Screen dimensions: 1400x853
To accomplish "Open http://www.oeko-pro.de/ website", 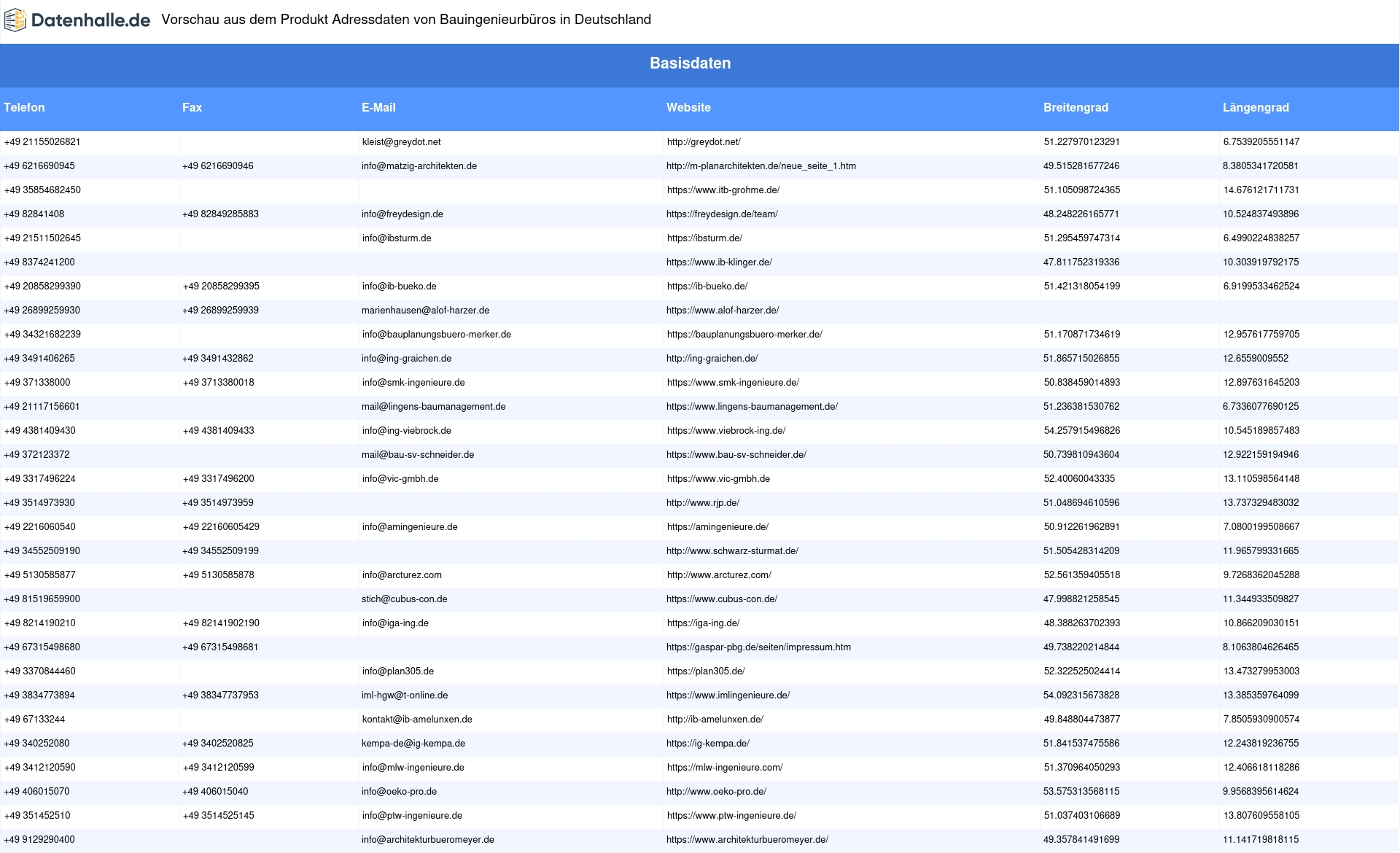I will coord(716,792).
